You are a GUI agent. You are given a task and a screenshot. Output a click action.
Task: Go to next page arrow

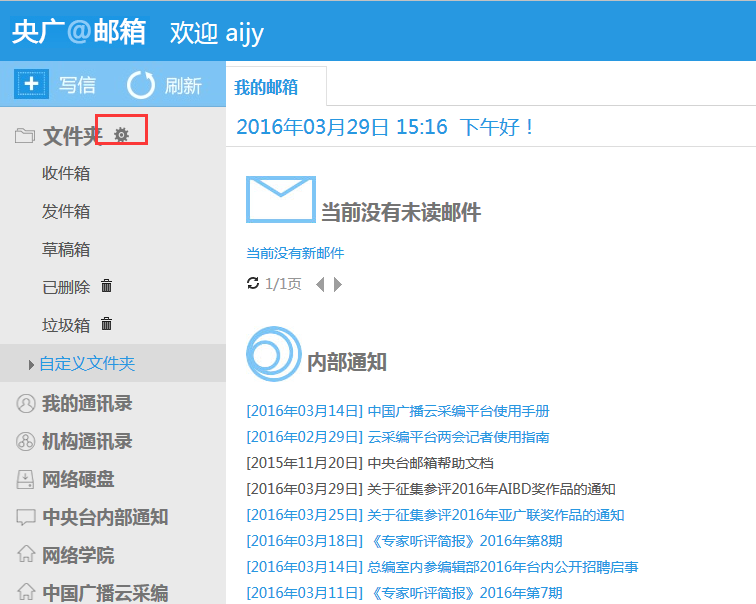pyautogui.click(x=338, y=284)
